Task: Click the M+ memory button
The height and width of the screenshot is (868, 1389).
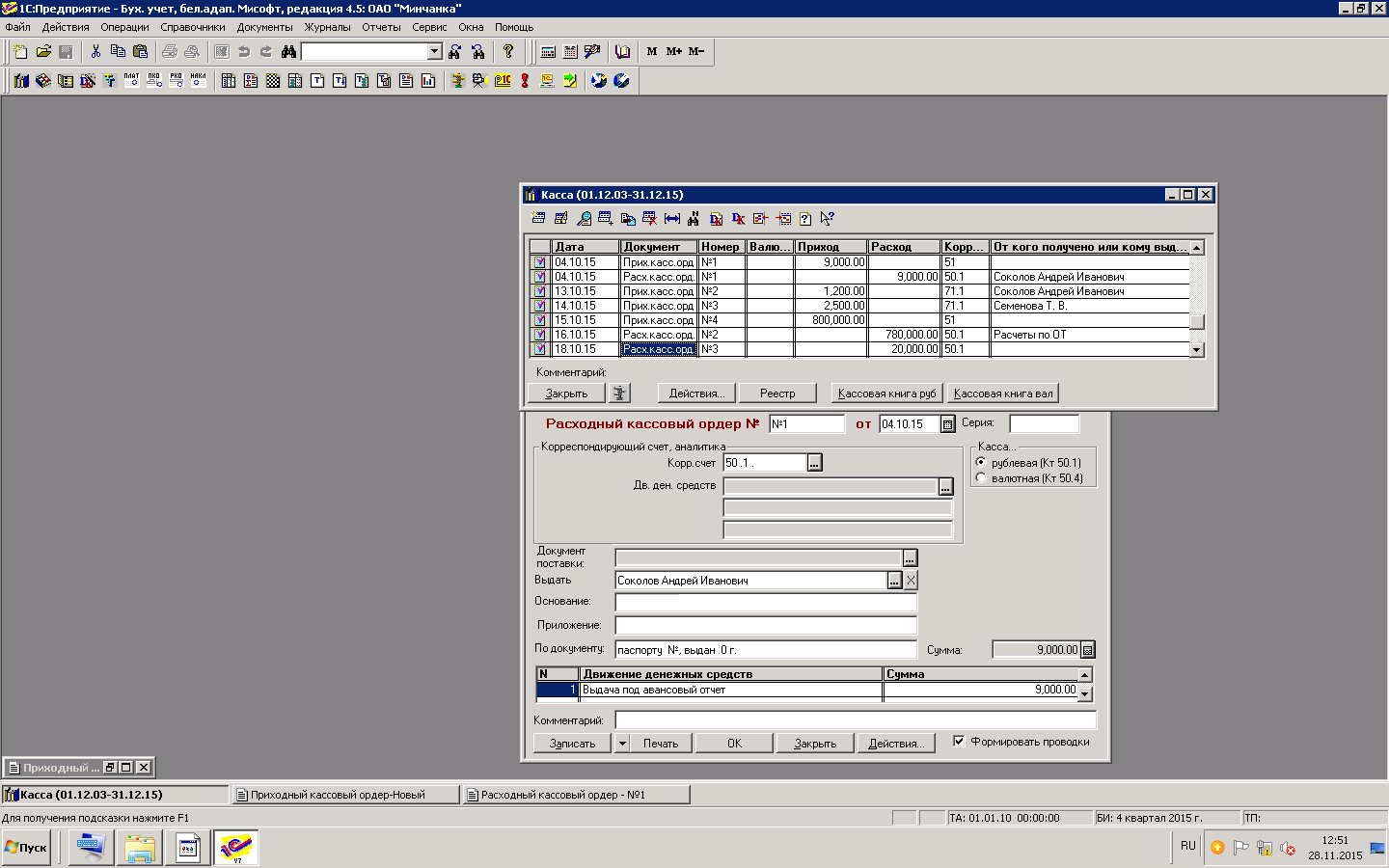Action: point(674,51)
